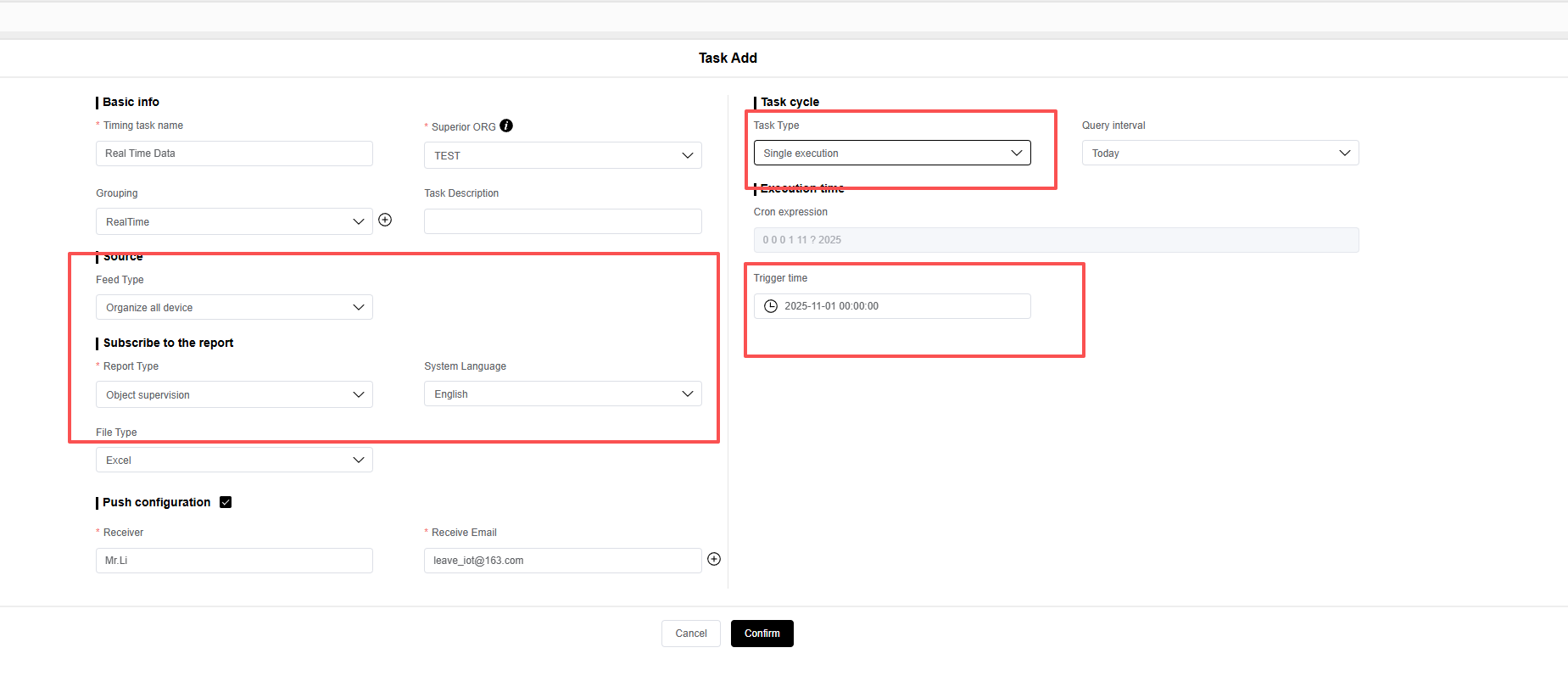
Task: Open the Feed Type dropdown
Action: click(234, 307)
